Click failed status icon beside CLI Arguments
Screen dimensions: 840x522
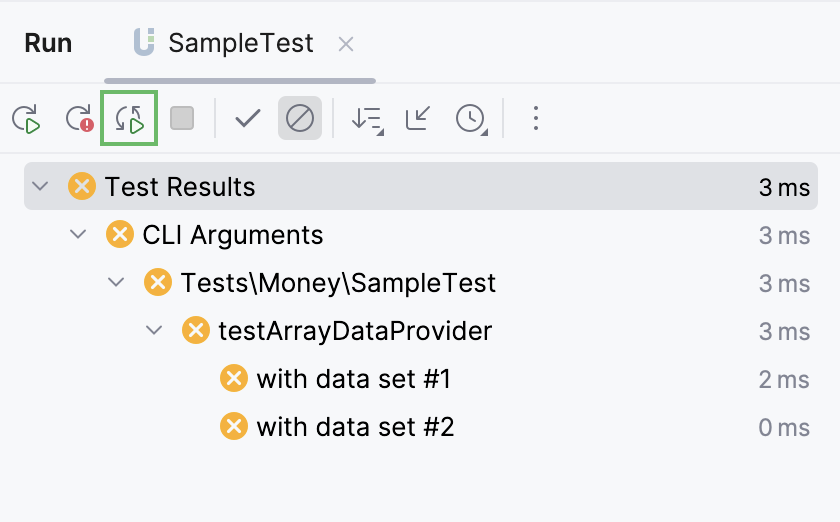120,235
